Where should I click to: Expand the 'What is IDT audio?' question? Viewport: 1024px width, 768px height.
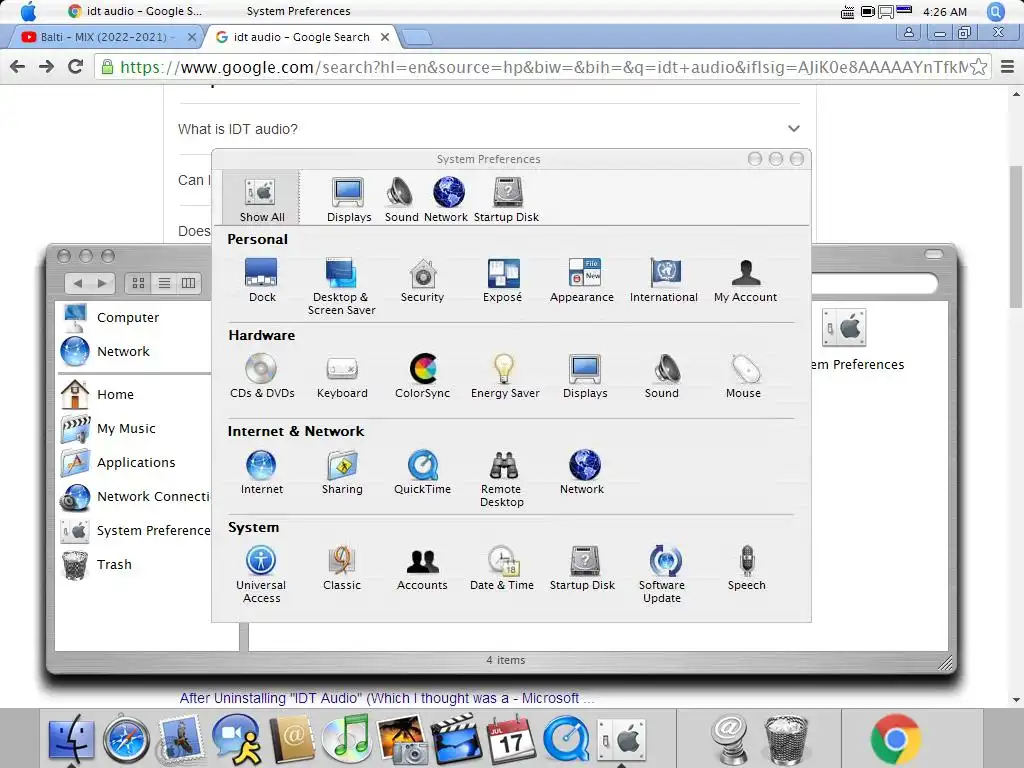[488, 129]
